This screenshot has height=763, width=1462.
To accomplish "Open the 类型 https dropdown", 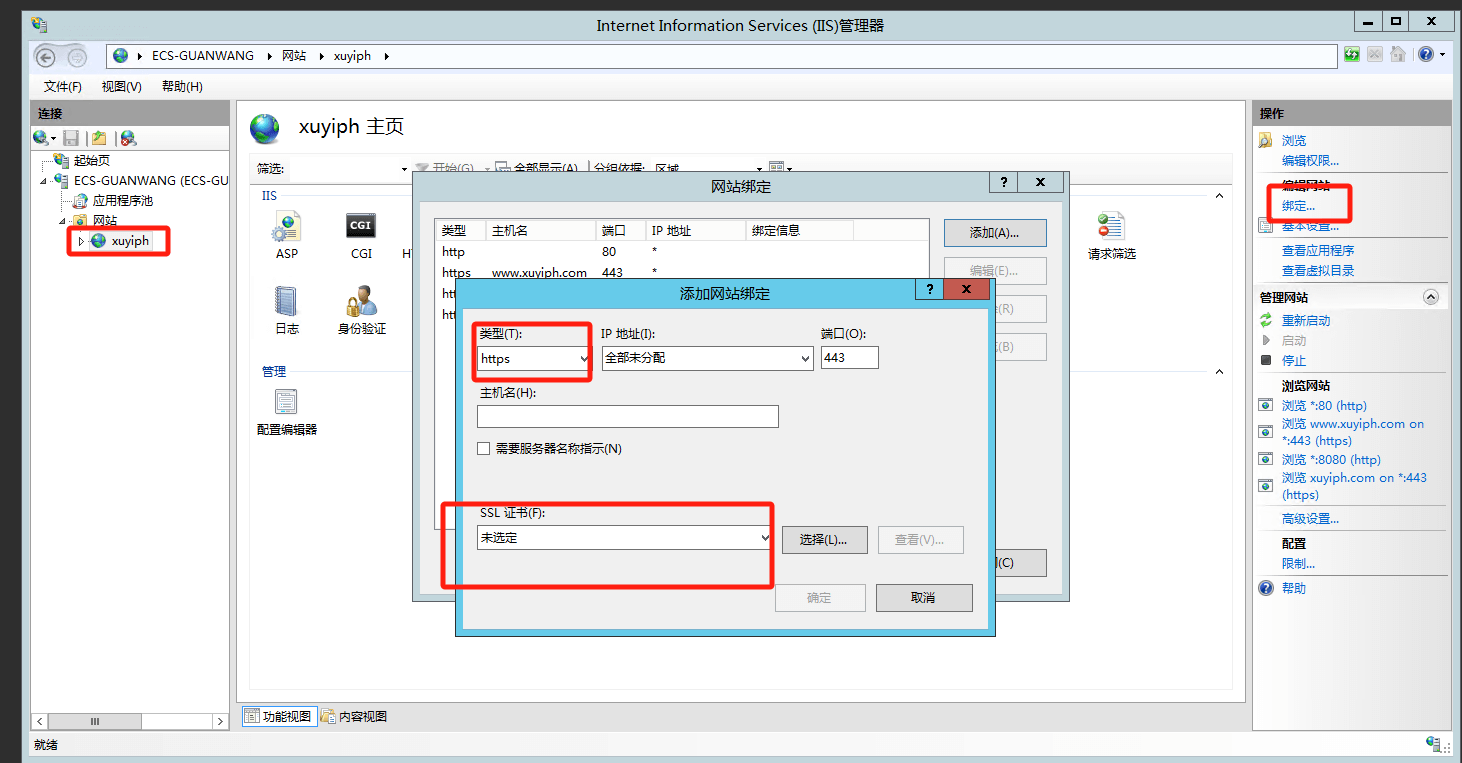I will [584, 358].
